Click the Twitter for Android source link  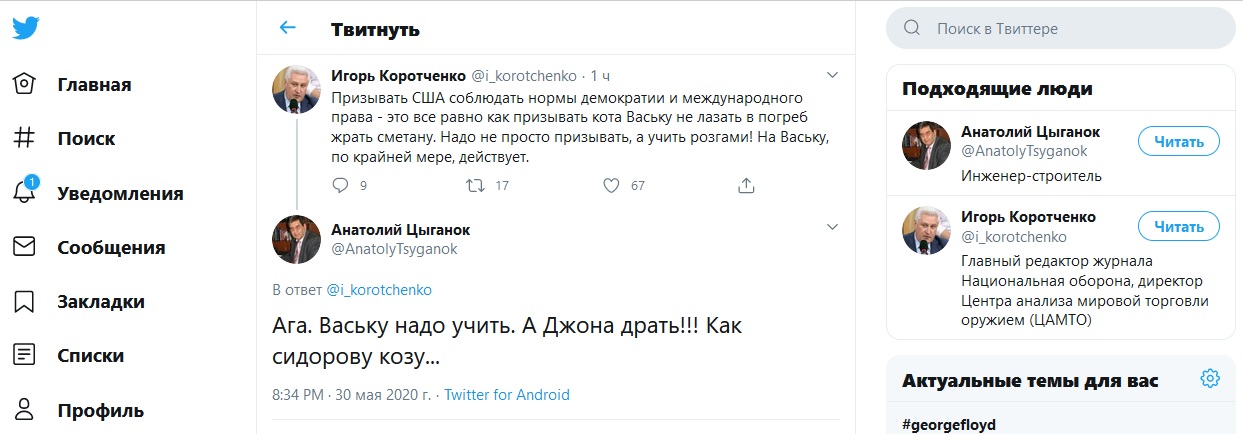click(x=507, y=395)
